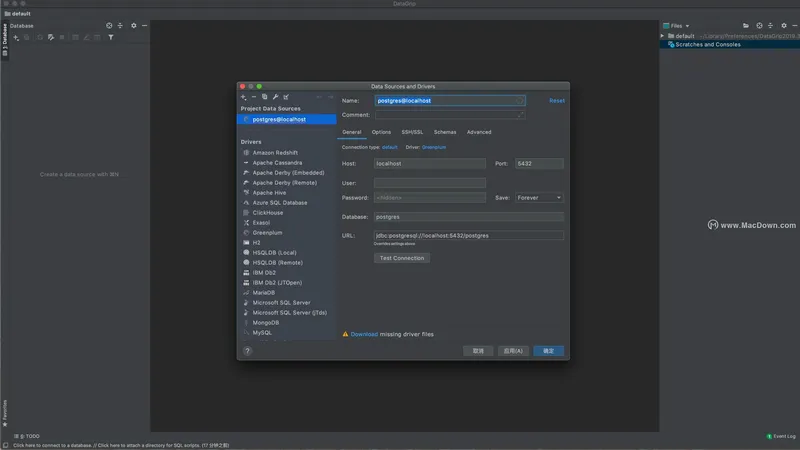The image size is (800, 450).
Task: Click the 取消 (Cancel) button
Action: pos(478,351)
